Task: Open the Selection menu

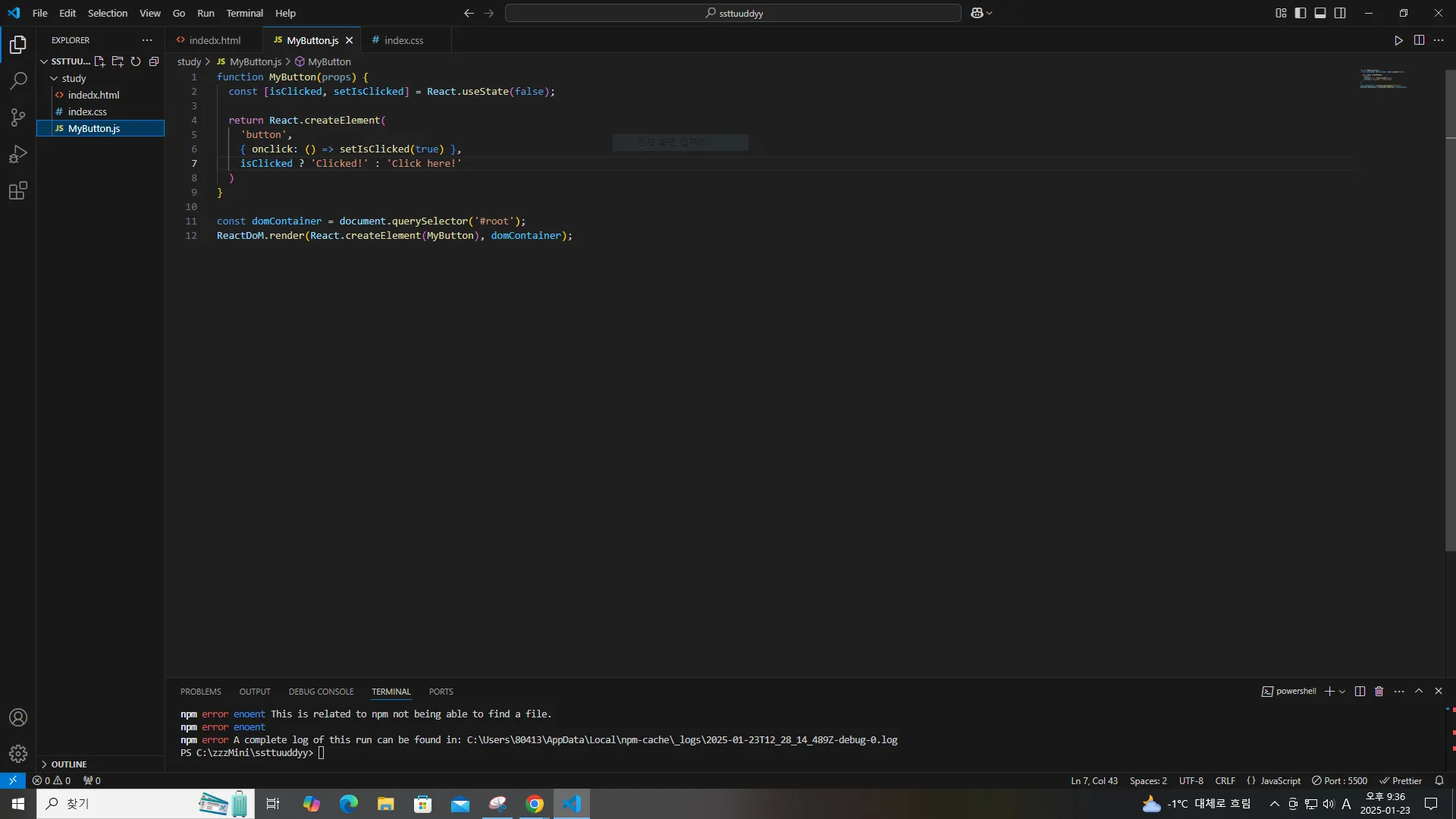Action: coord(108,13)
